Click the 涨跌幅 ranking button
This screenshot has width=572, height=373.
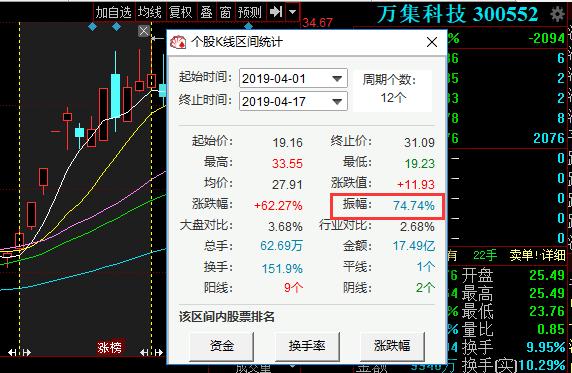point(392,346)
